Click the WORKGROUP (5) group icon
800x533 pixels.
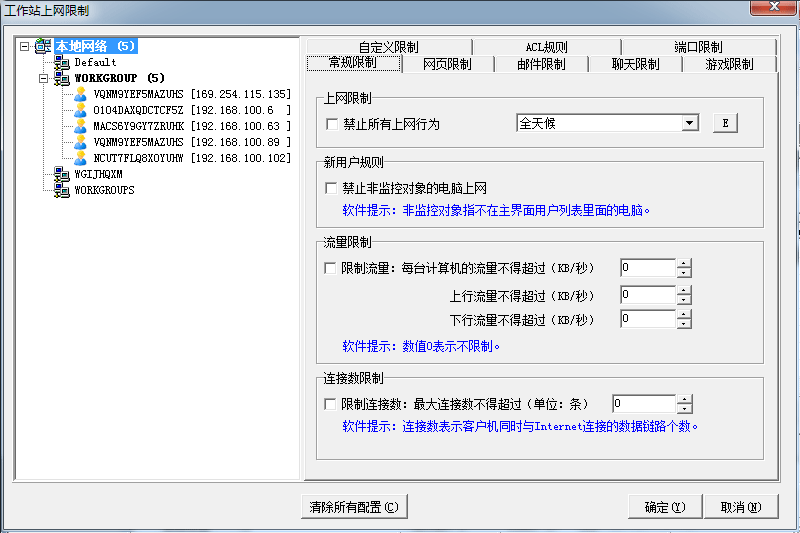tap(62, 78)
